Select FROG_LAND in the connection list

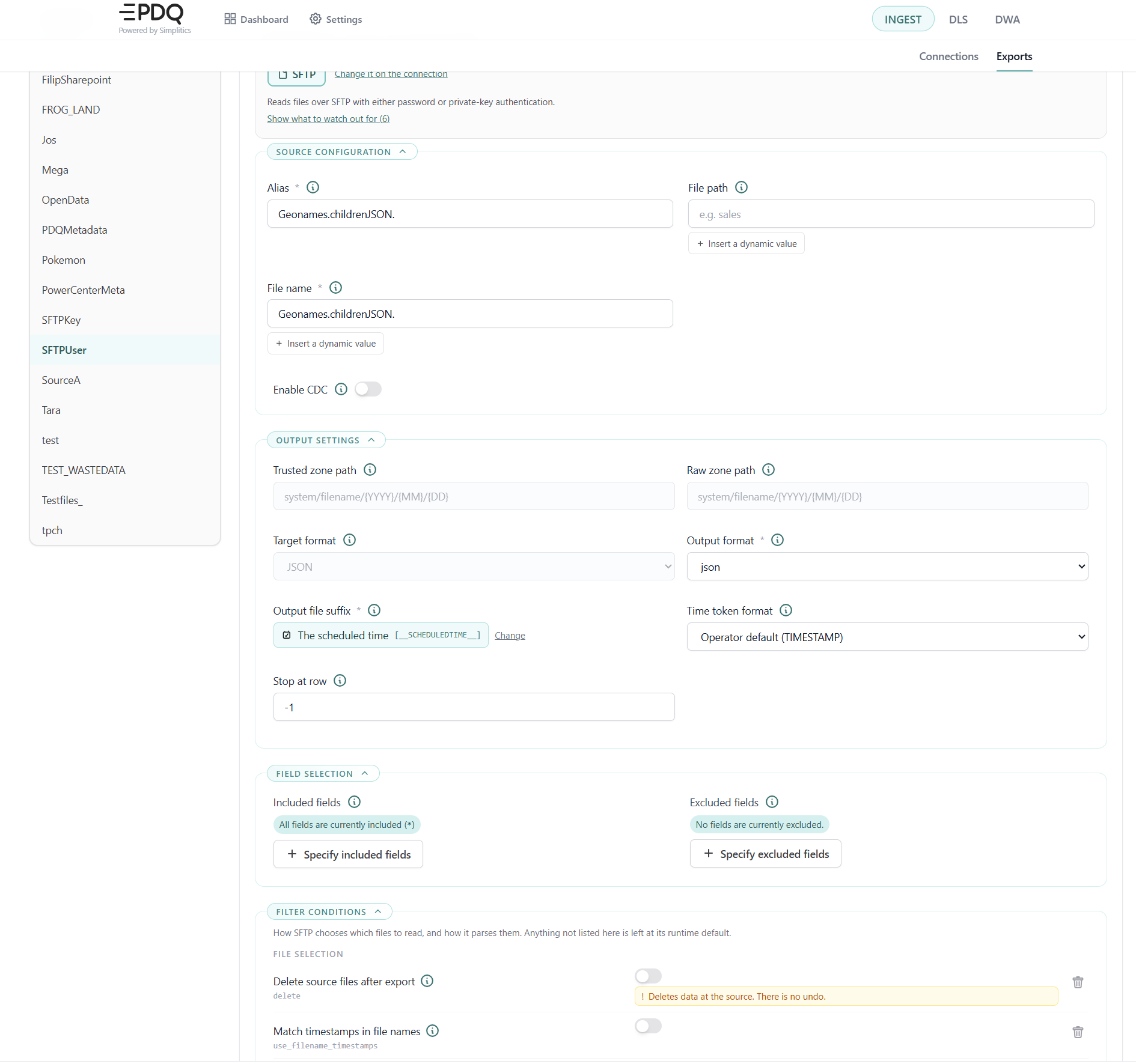click(x=125, y=109)
